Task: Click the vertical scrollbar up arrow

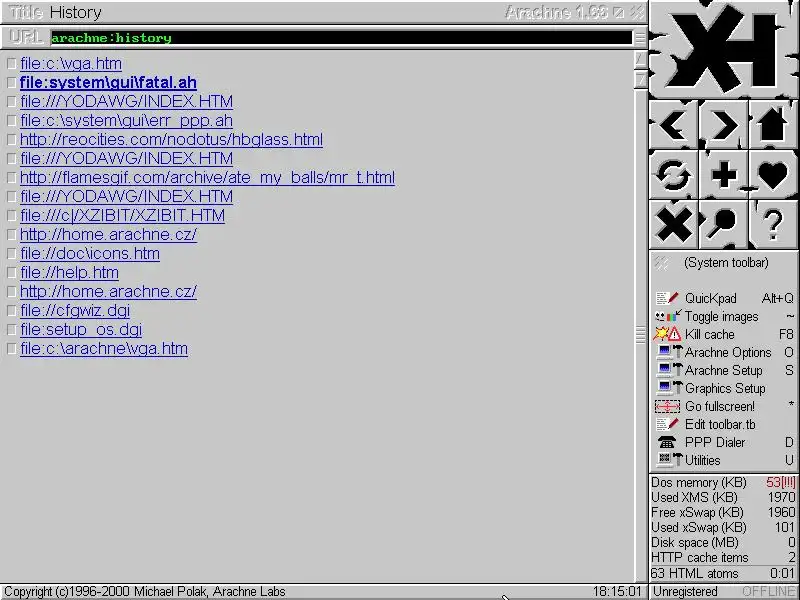Action: [640, 60]
